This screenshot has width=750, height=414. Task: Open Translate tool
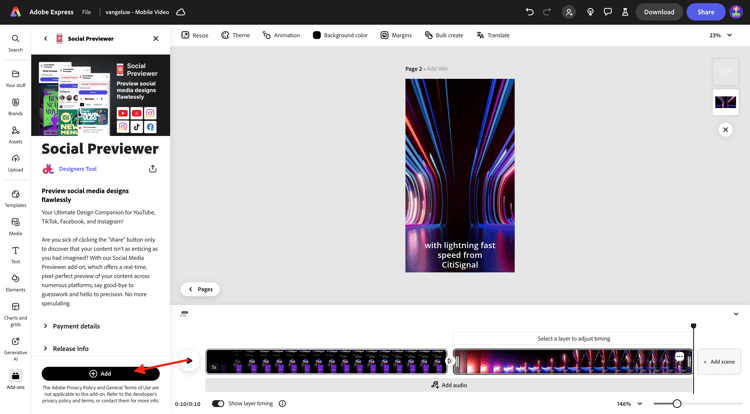pyautogui.click(x=493, y=35)
